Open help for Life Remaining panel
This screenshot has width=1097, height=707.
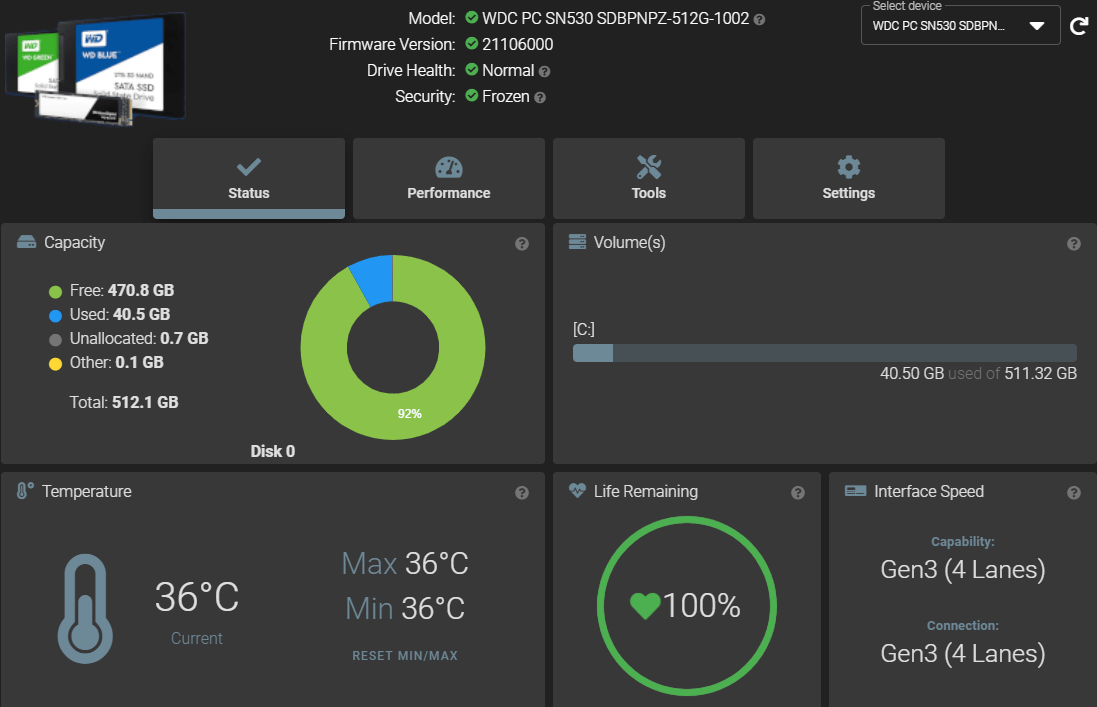pos(798,492)
